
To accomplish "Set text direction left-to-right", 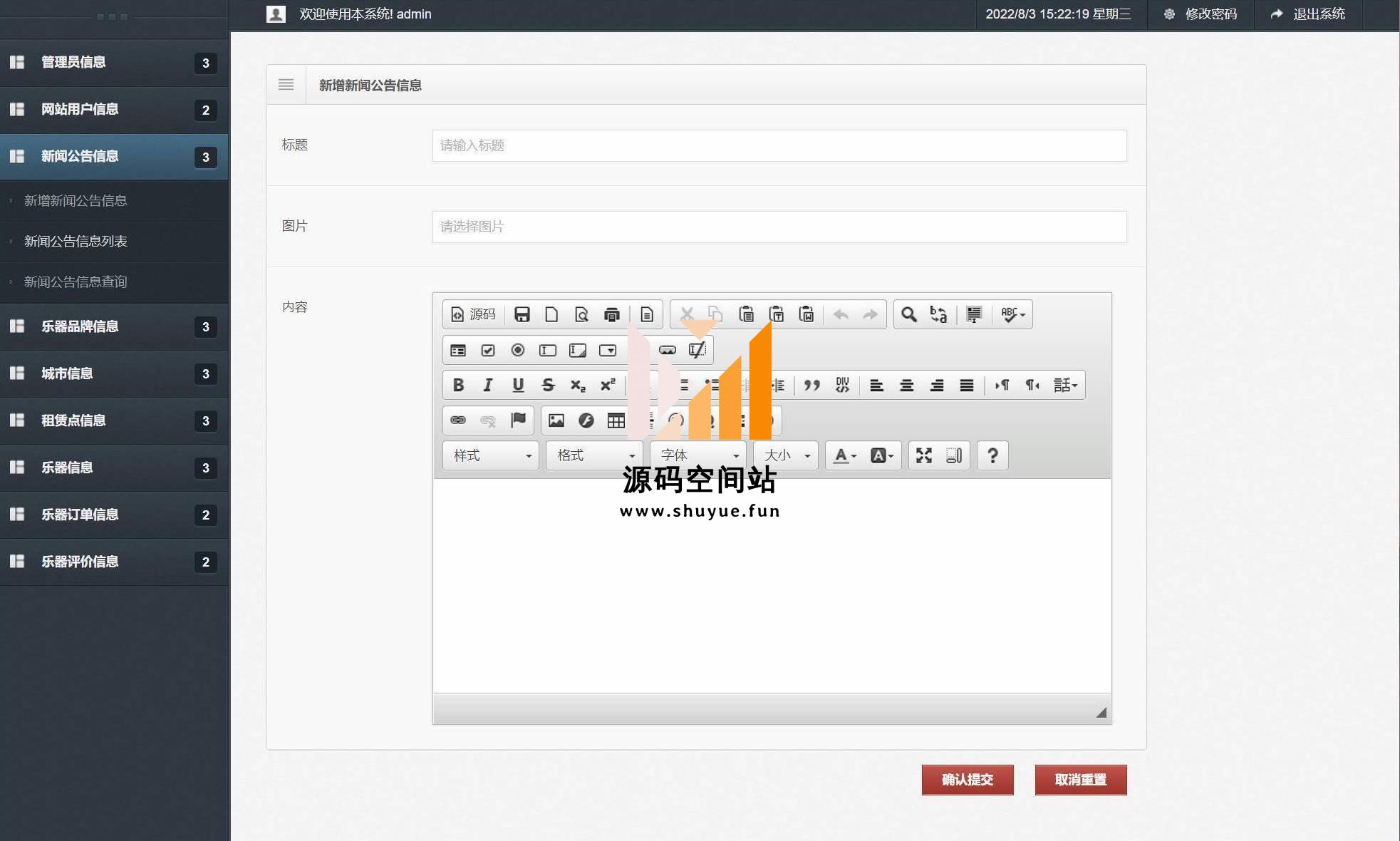I will (1002, 385).
